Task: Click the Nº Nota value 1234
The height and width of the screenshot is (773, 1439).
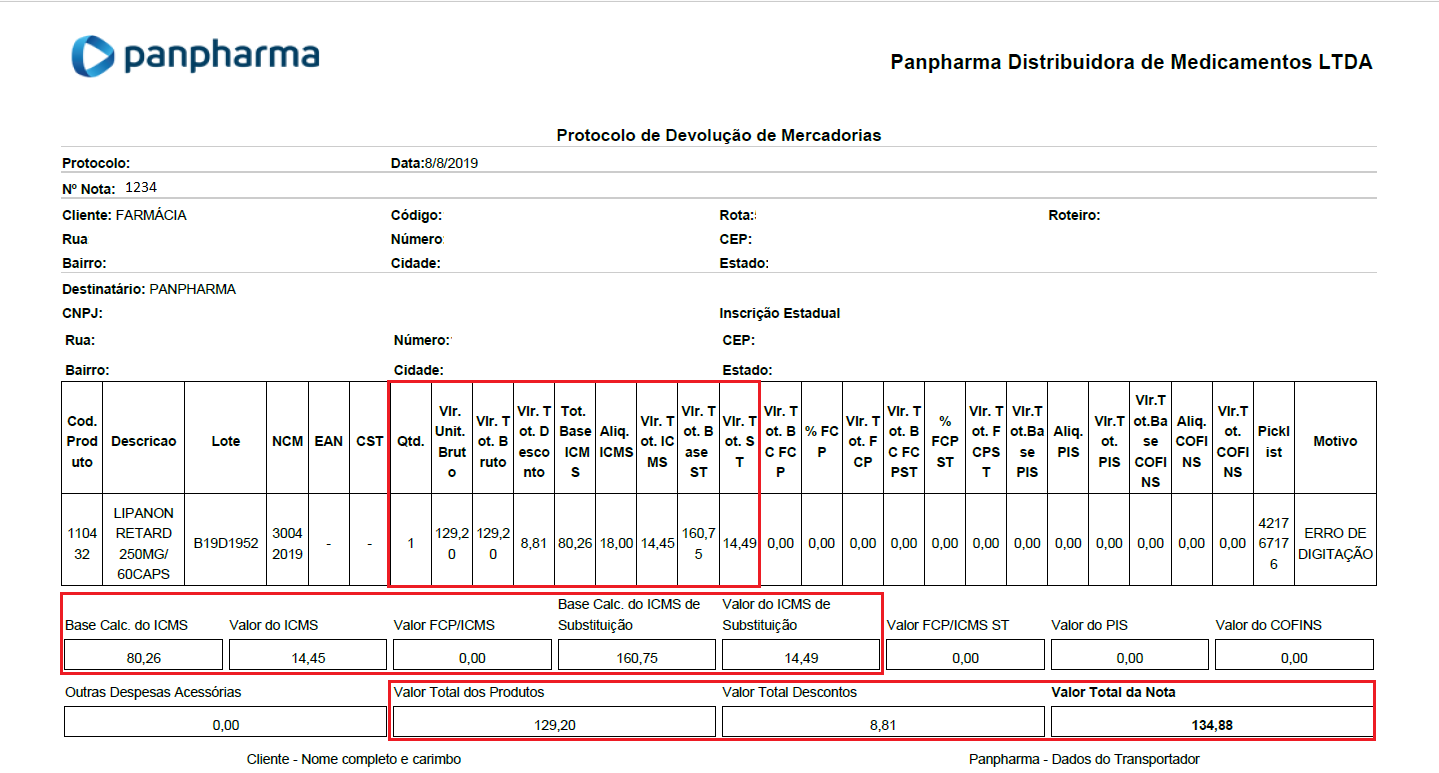Action: [x=141, y=187]
